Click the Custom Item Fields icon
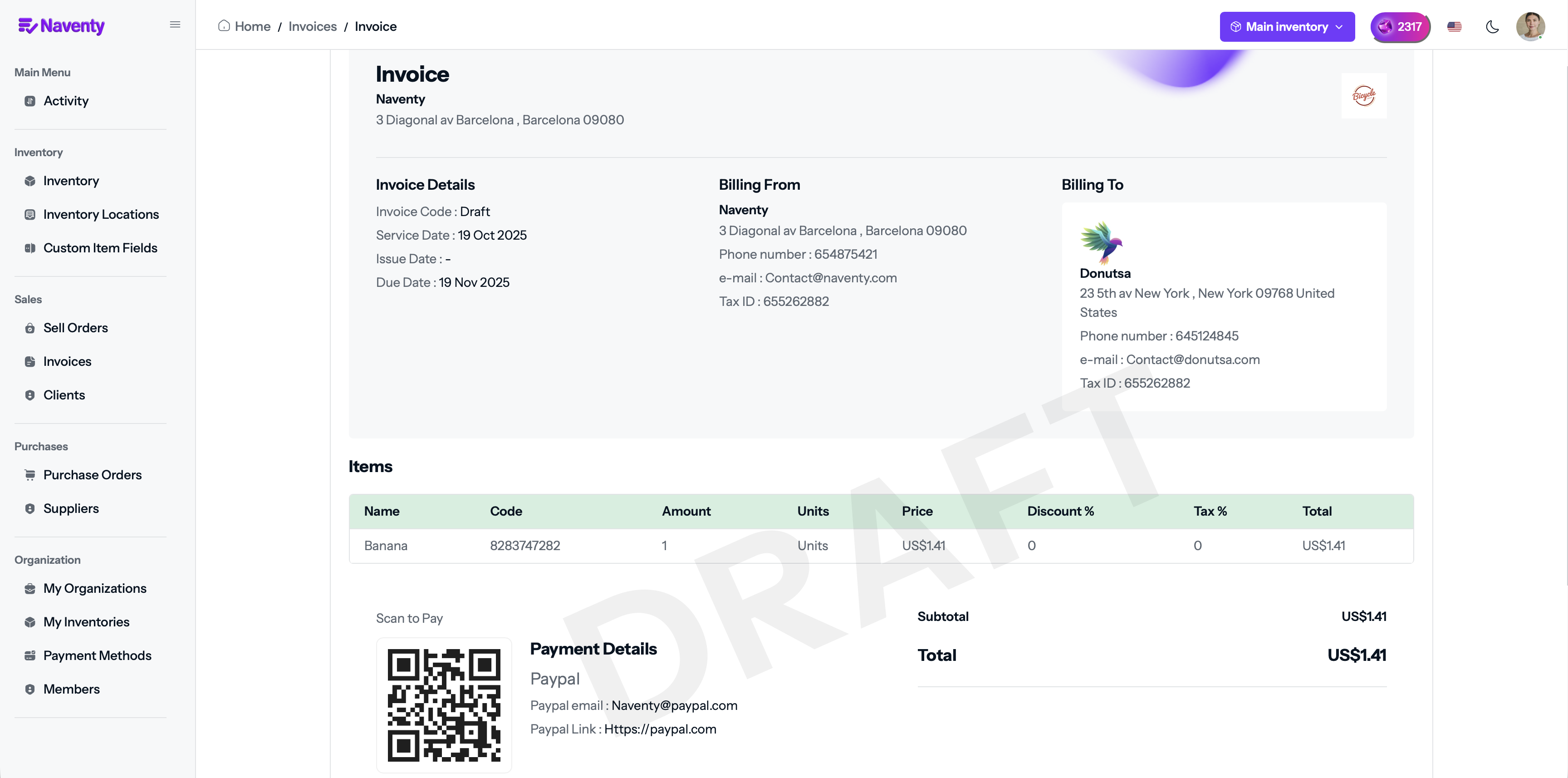The image size is (1568, 778). (x=30, y=248)
